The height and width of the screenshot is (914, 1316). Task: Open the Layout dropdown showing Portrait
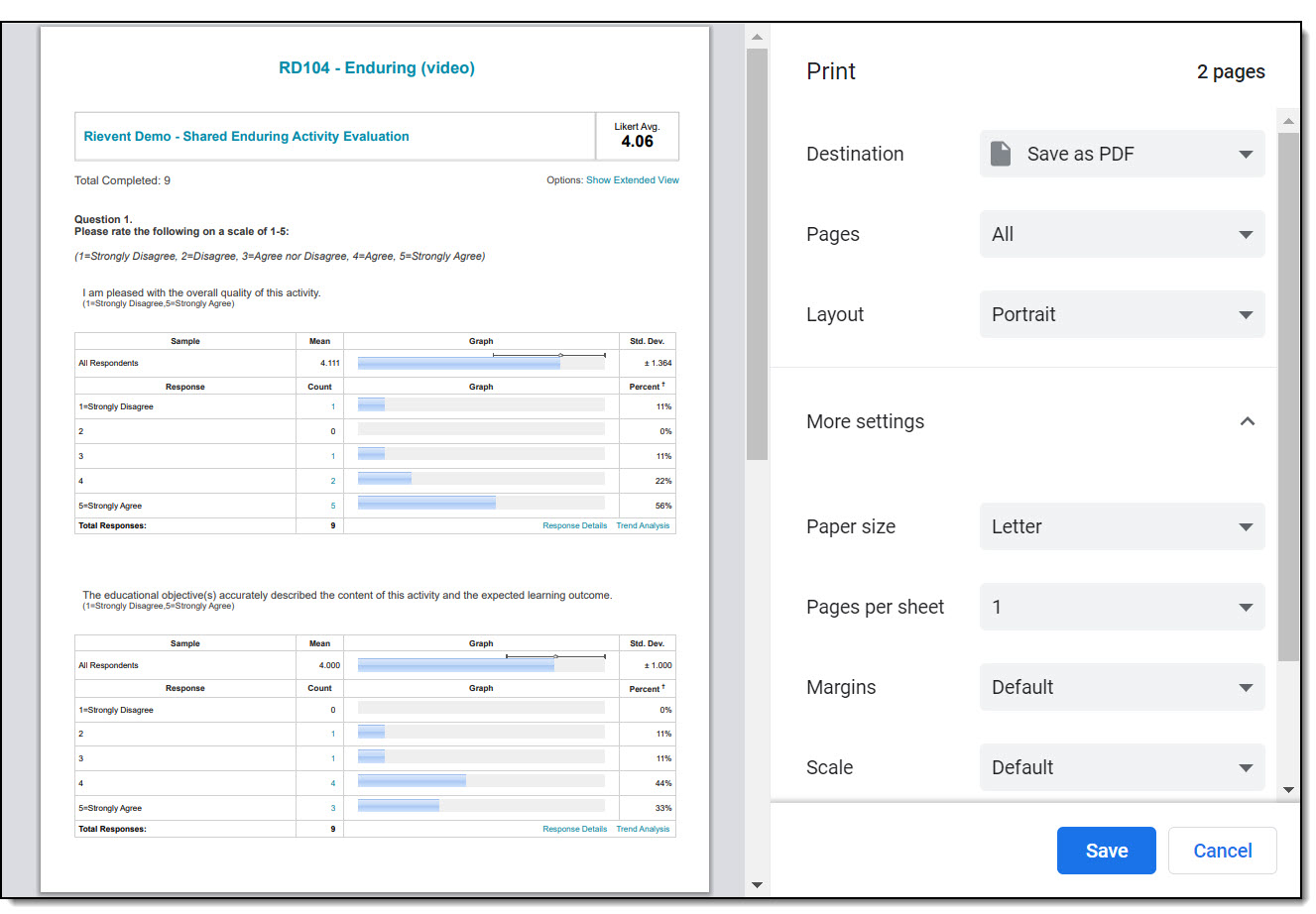click(1122, 314)
